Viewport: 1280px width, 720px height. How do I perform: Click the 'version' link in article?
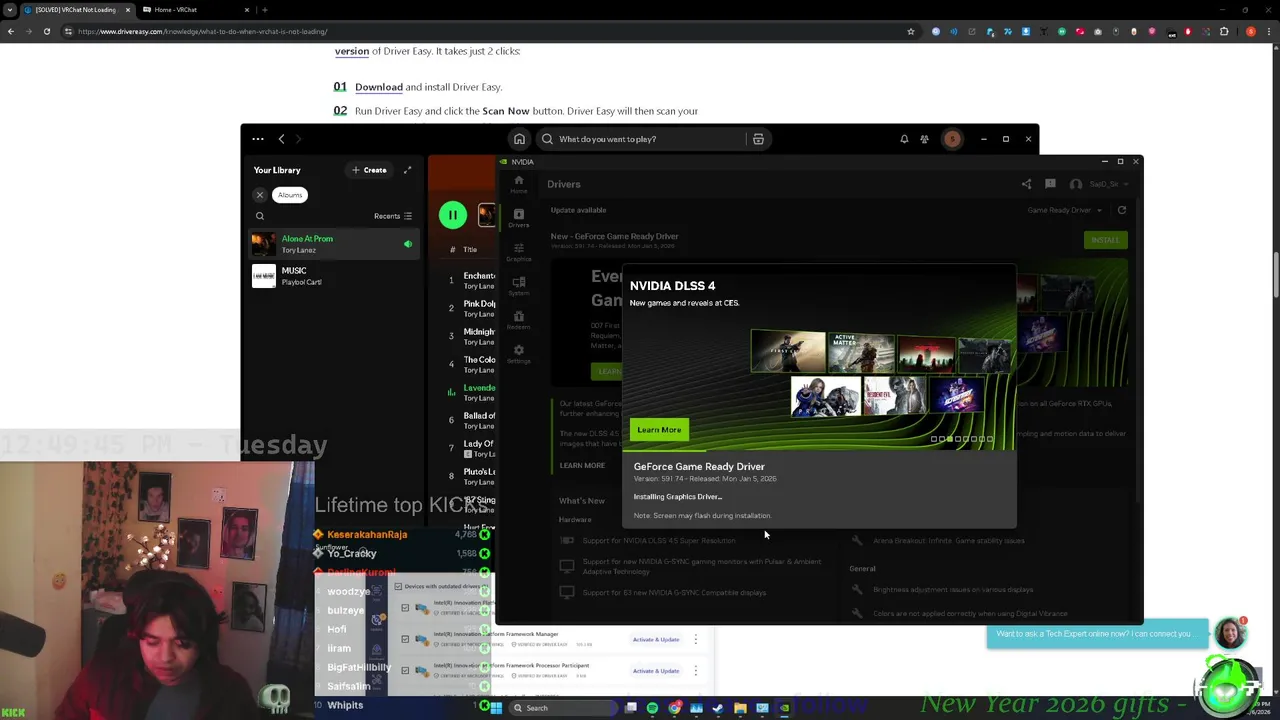coord(352,51)
